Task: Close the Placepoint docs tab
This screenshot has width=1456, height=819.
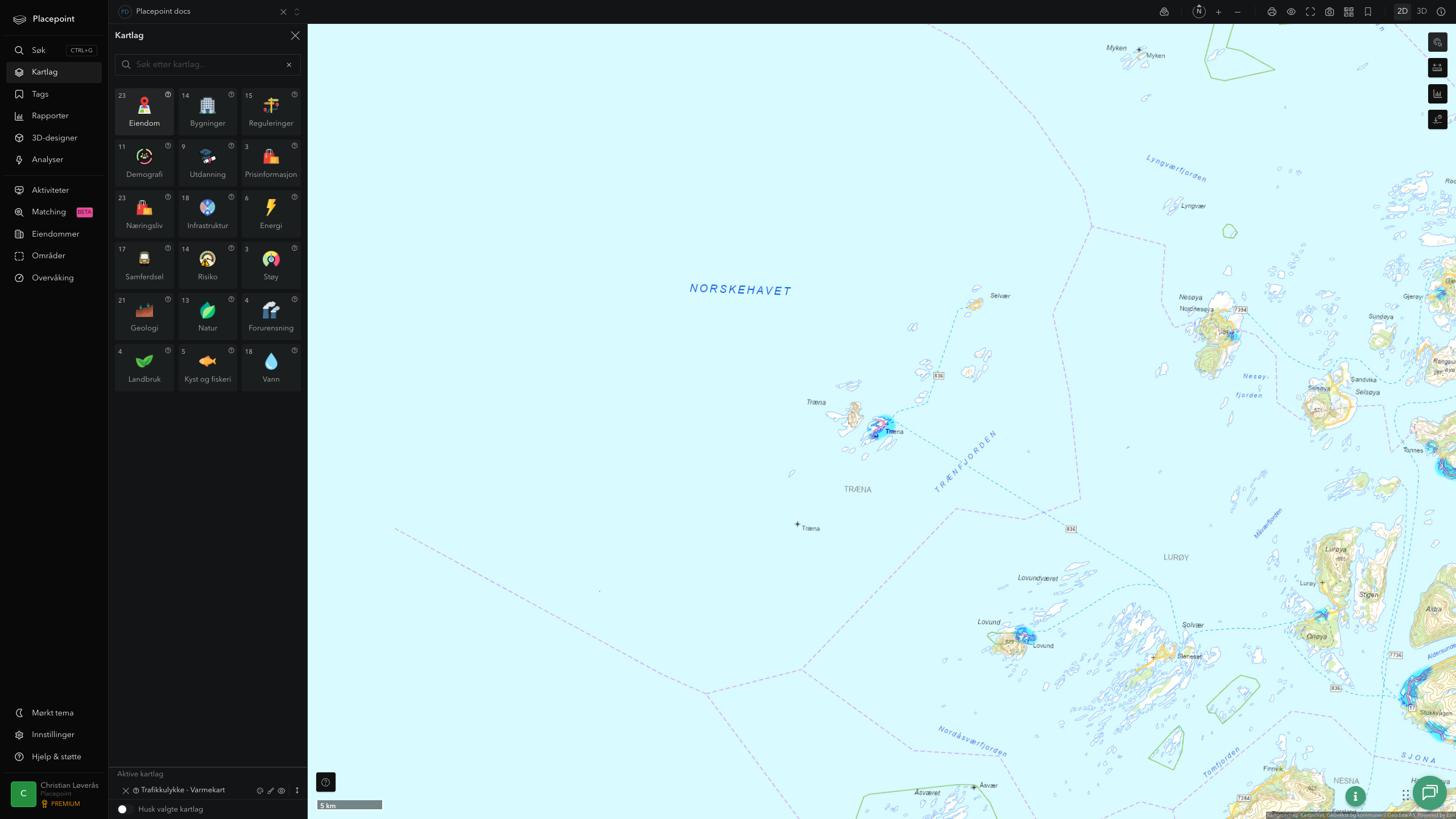Action: [283, 12]
